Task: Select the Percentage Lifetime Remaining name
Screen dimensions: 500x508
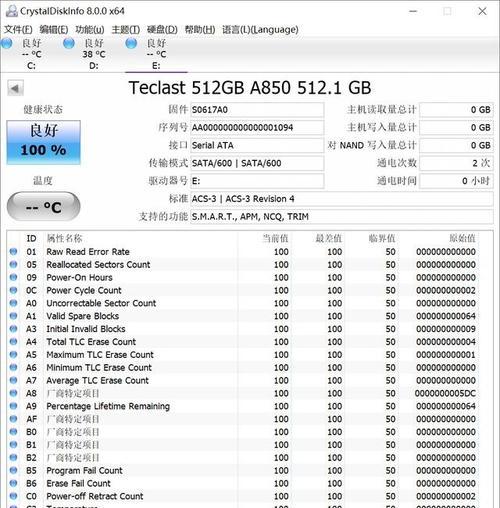Action: (108, 406)
